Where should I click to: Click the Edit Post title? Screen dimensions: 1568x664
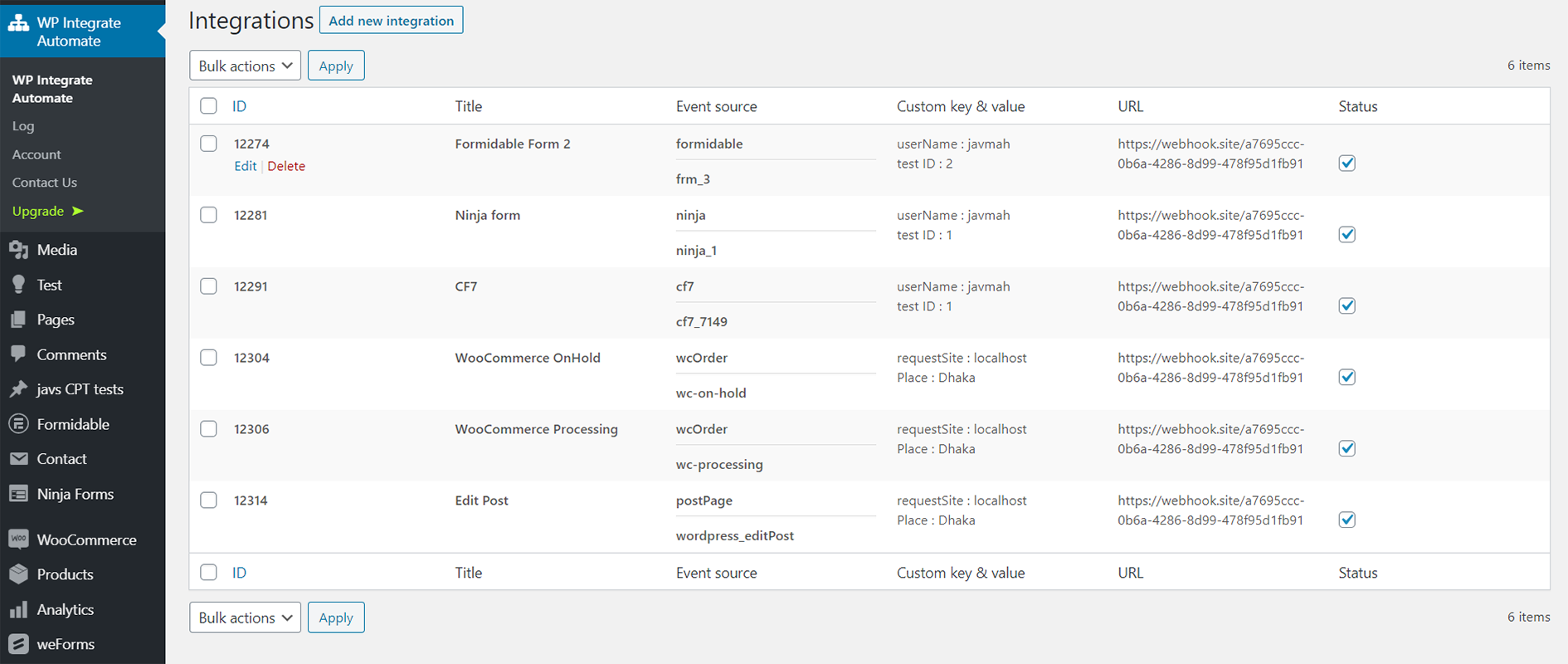(x=481, y=500)
